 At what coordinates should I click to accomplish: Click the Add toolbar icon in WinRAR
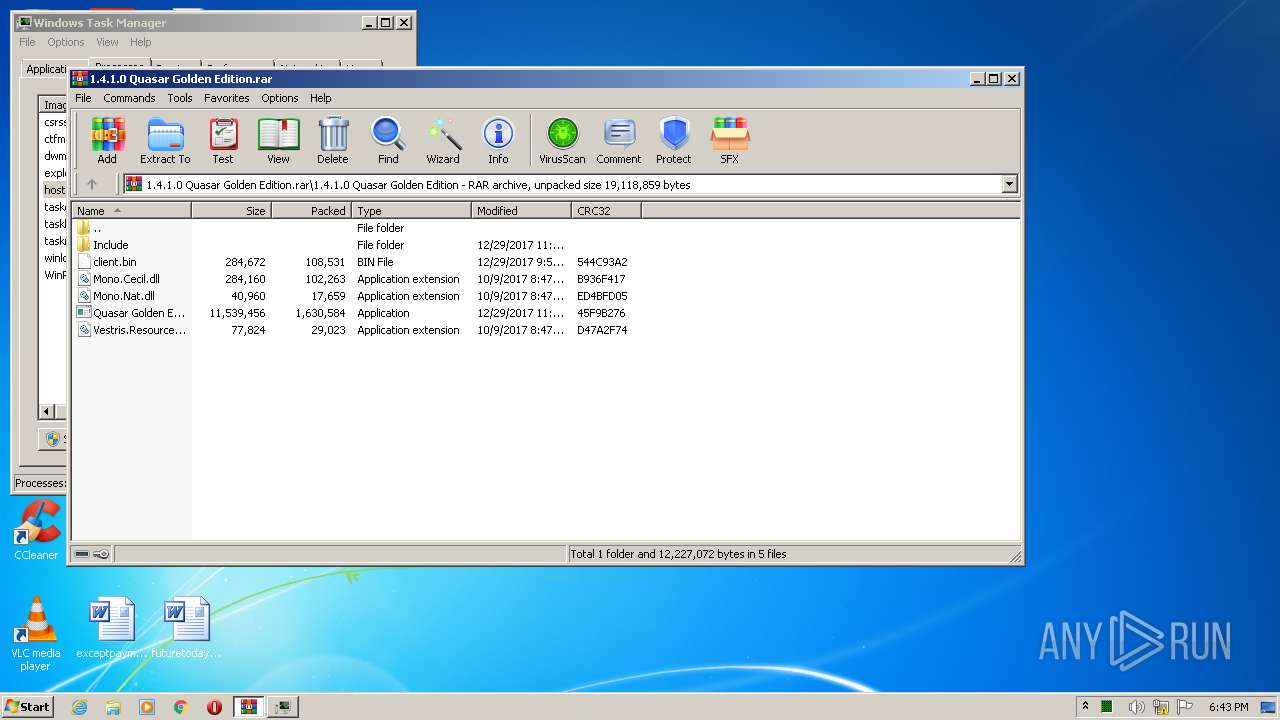tap(107, 140)
